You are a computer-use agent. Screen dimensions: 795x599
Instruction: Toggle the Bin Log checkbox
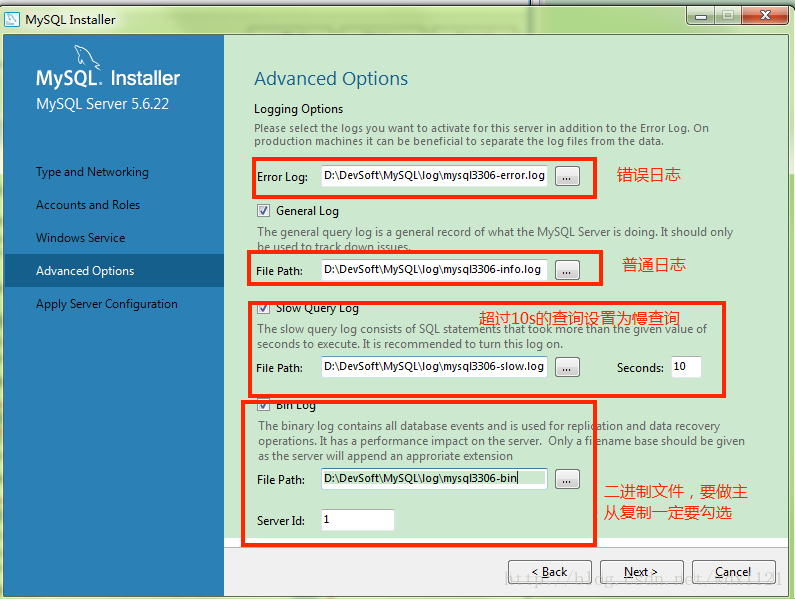(x=263, y=405)
